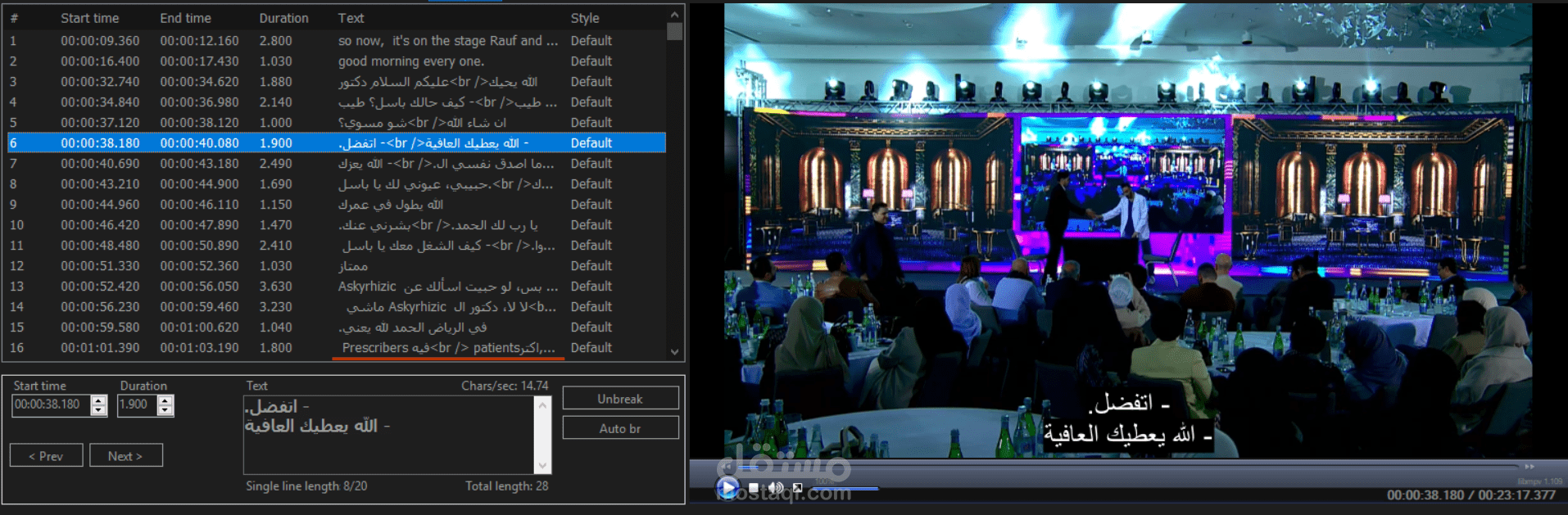1568x515 pixels.
Task: Decrease Start time spinner down arrow
Action: [99, 410]
